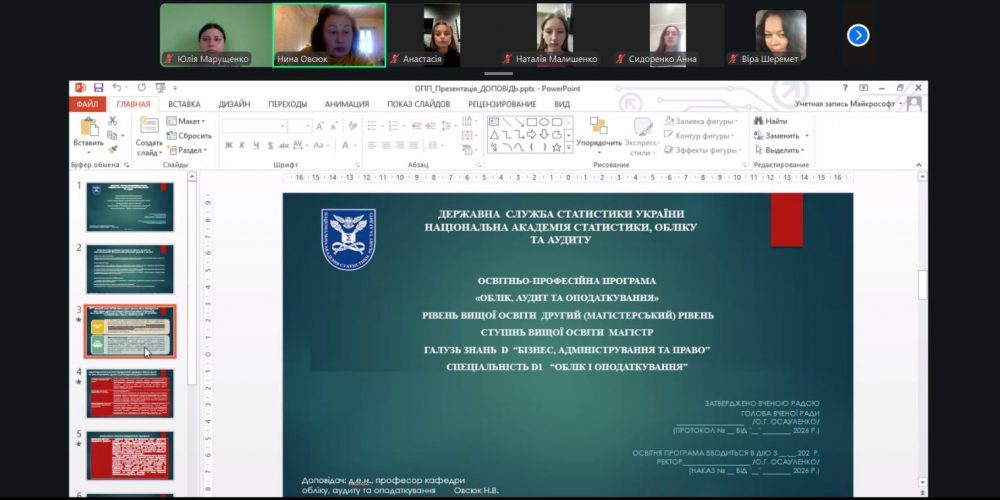Collapse the ribbon with the chevron
This screenshot has height=500, width=1000.
tap(918, 165)
